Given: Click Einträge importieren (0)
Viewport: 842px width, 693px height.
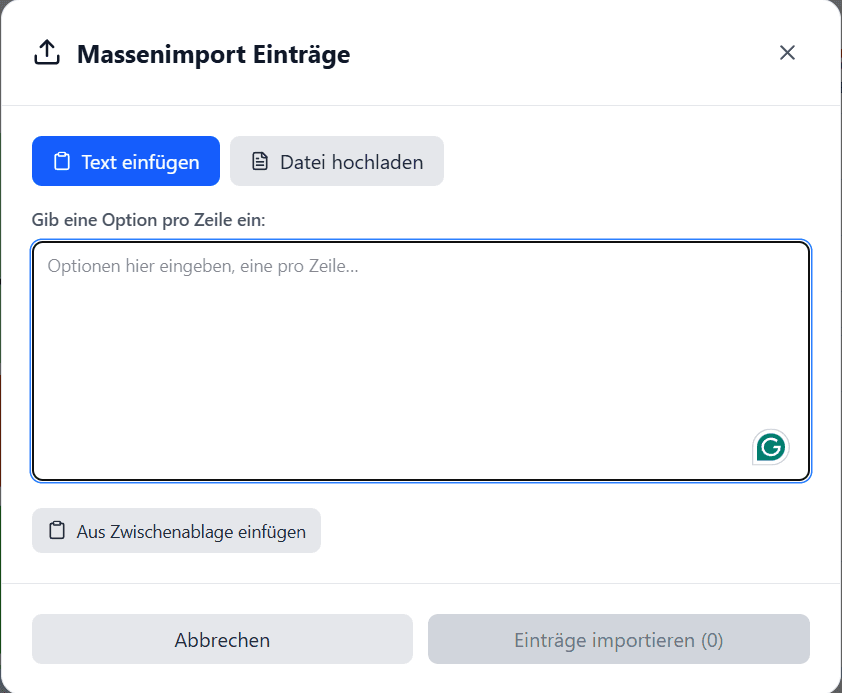Looking at the screenshot, I should [x=618, y=639].
